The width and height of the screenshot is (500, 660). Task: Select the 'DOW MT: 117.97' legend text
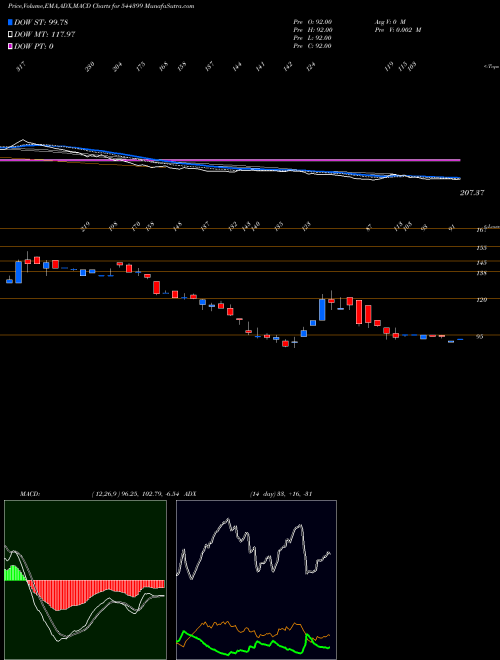44,35
